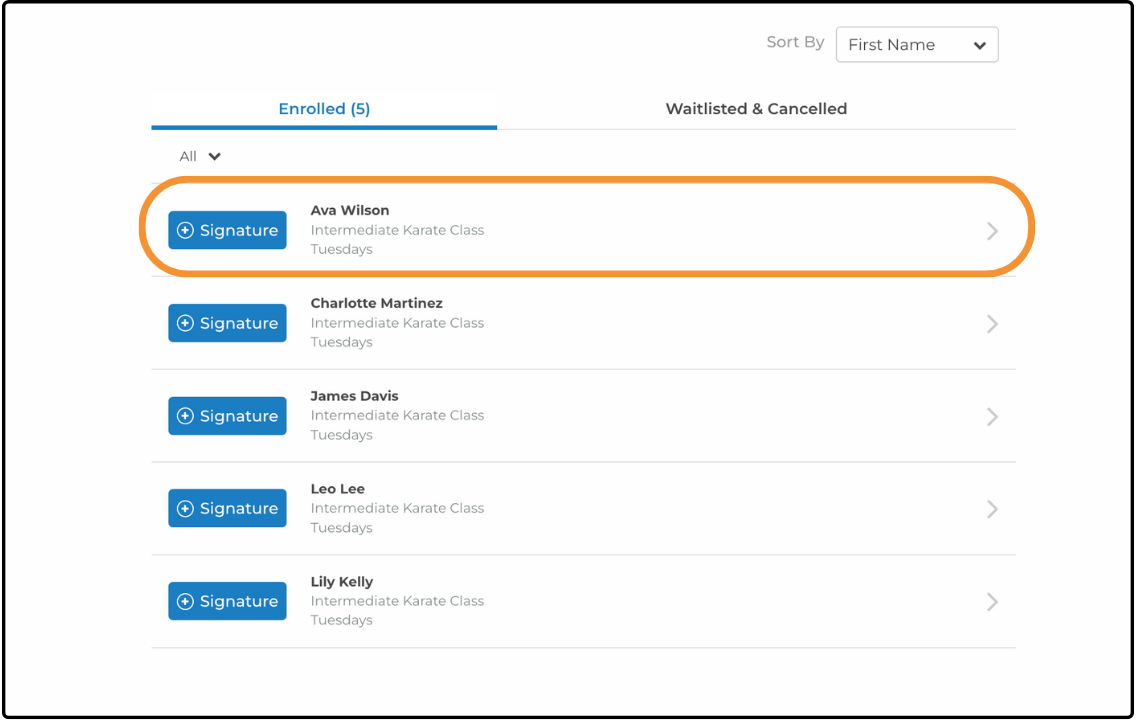The width and height of the screenshot is (1137, 723).
Task: Click Intermediate Karate Class under Charlotte Martinez
Action: (x=397, y=323)
